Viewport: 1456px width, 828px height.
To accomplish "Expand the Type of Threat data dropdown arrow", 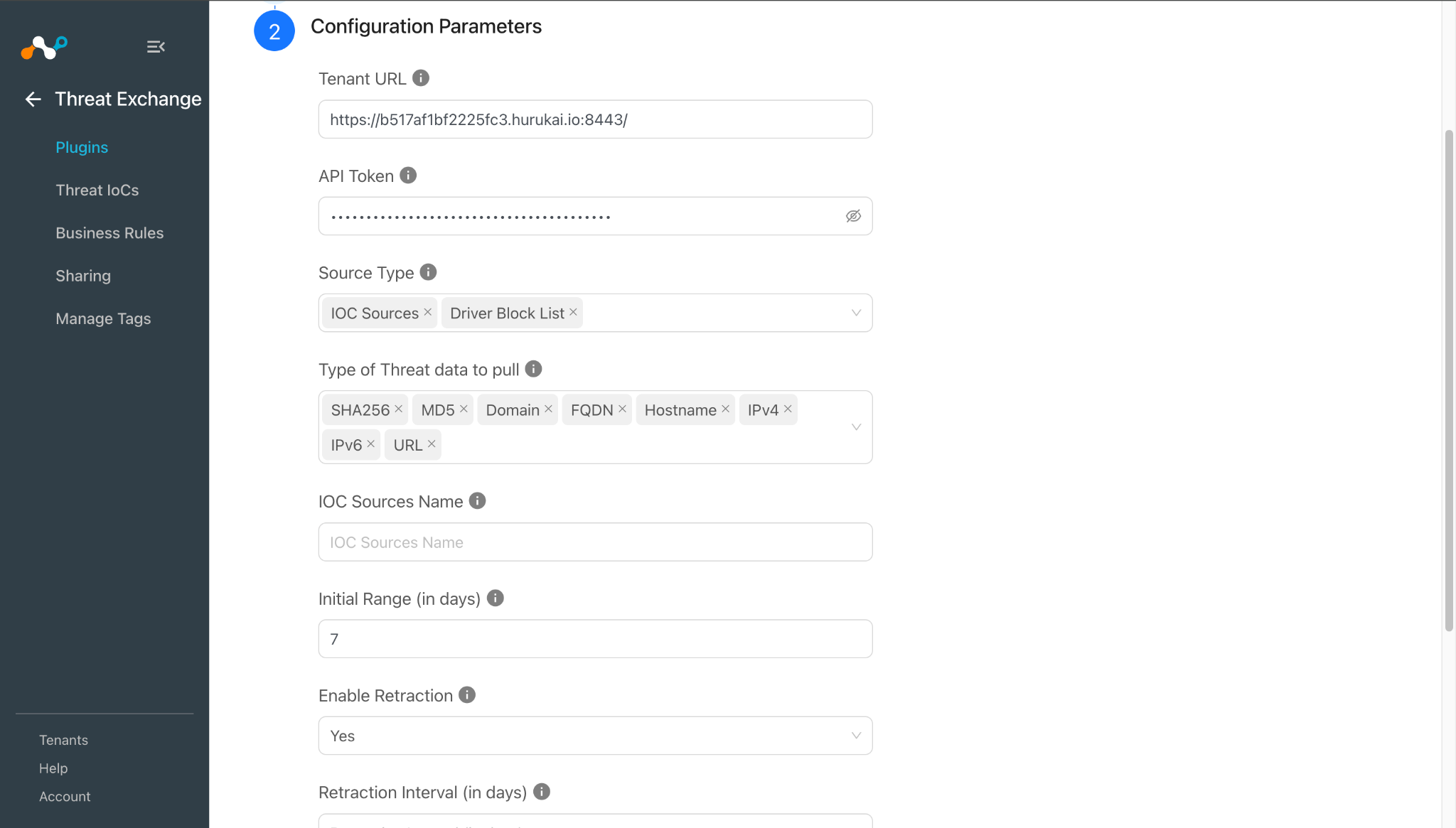I will coord(856,427).
